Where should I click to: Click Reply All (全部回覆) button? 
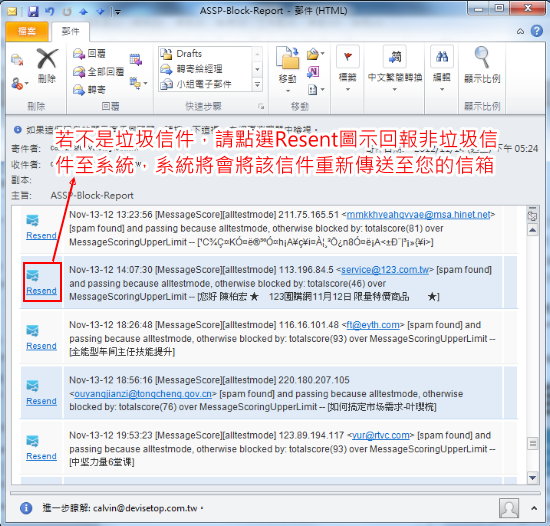(x=98, y=72)
